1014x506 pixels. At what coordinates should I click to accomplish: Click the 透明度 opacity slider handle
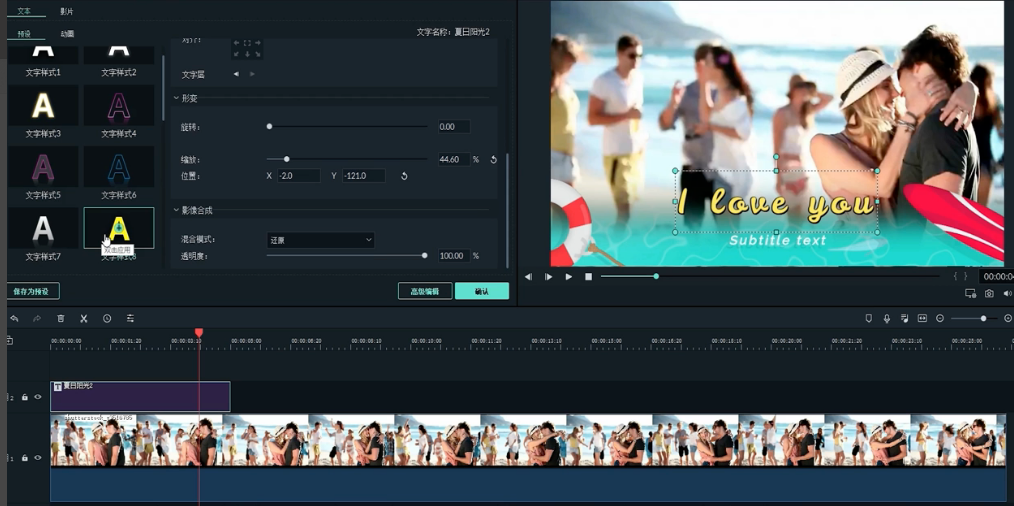[425, 256]
